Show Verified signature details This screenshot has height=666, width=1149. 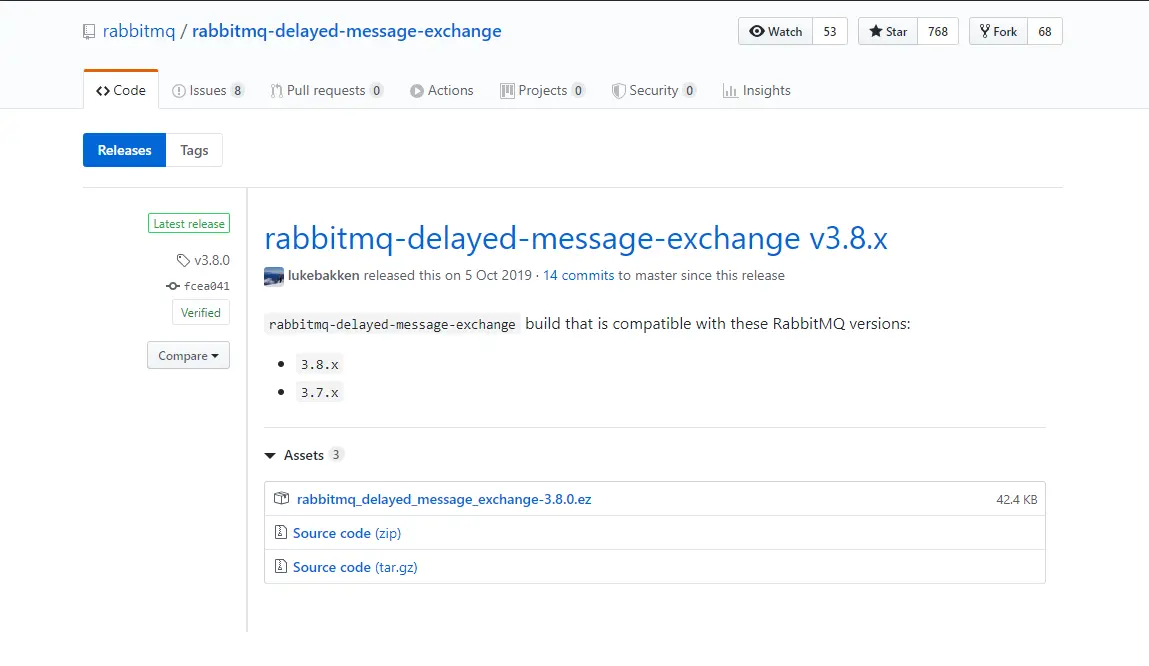(x=201, y=313)
